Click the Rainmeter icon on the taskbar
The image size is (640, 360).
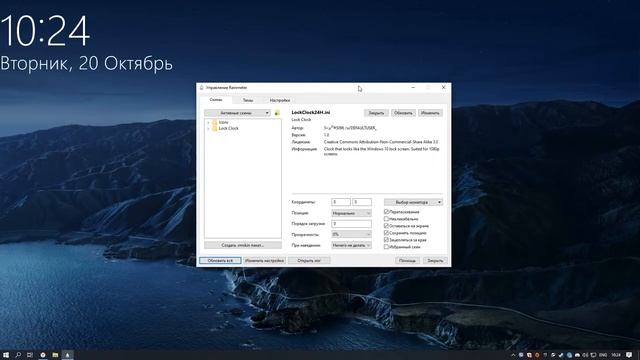(67, 355)
